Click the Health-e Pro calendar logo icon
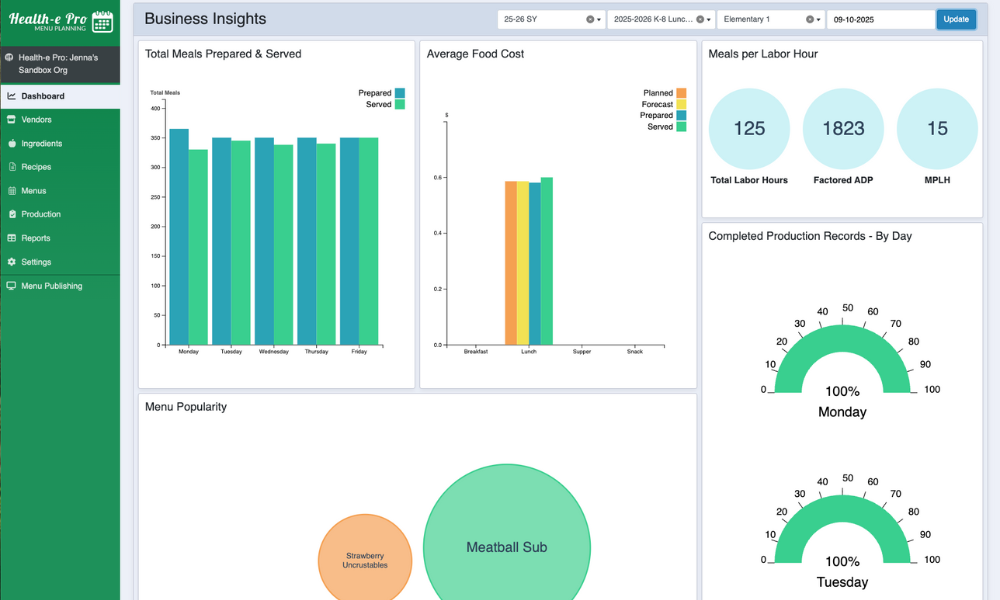 coord(102,22)
